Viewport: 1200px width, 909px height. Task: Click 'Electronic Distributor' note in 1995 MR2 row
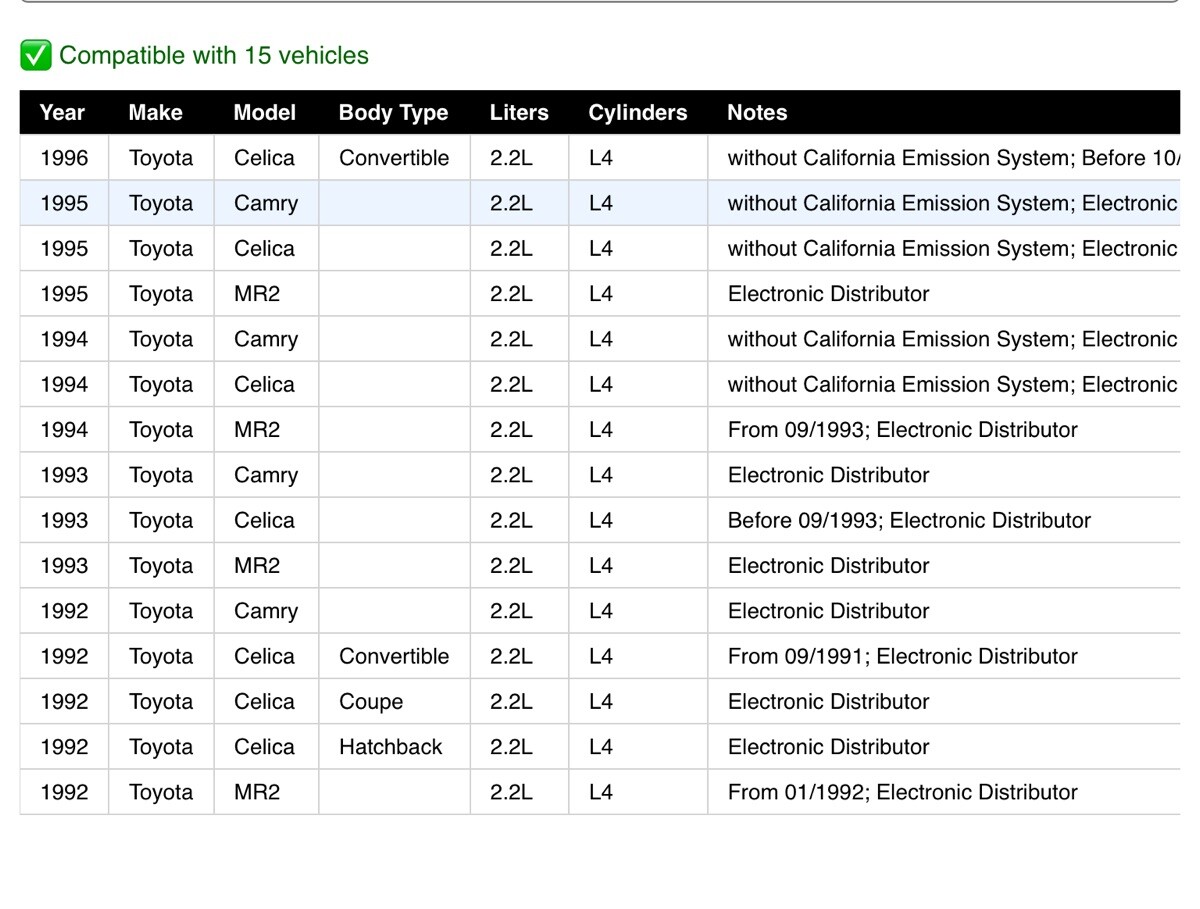click(829, 294)
